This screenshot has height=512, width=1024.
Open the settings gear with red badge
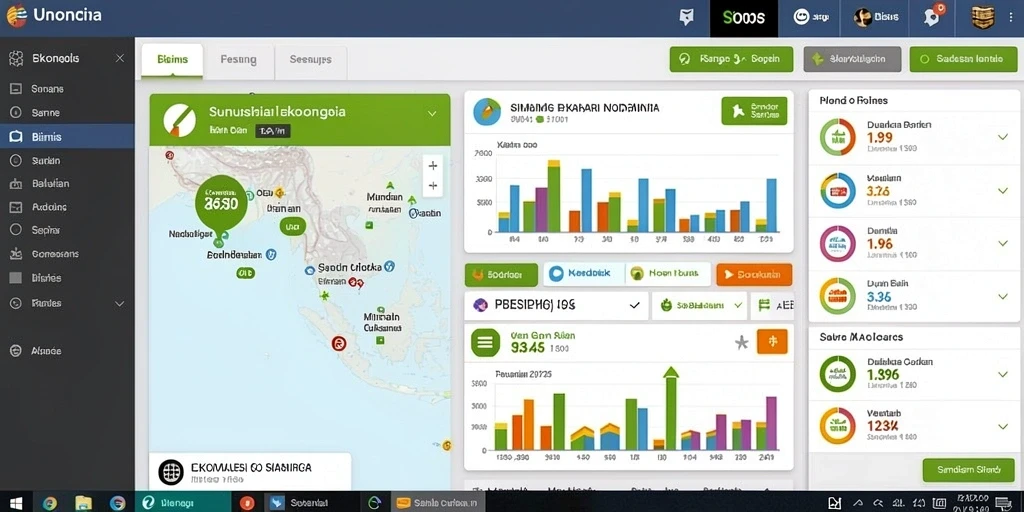point(932,16)
